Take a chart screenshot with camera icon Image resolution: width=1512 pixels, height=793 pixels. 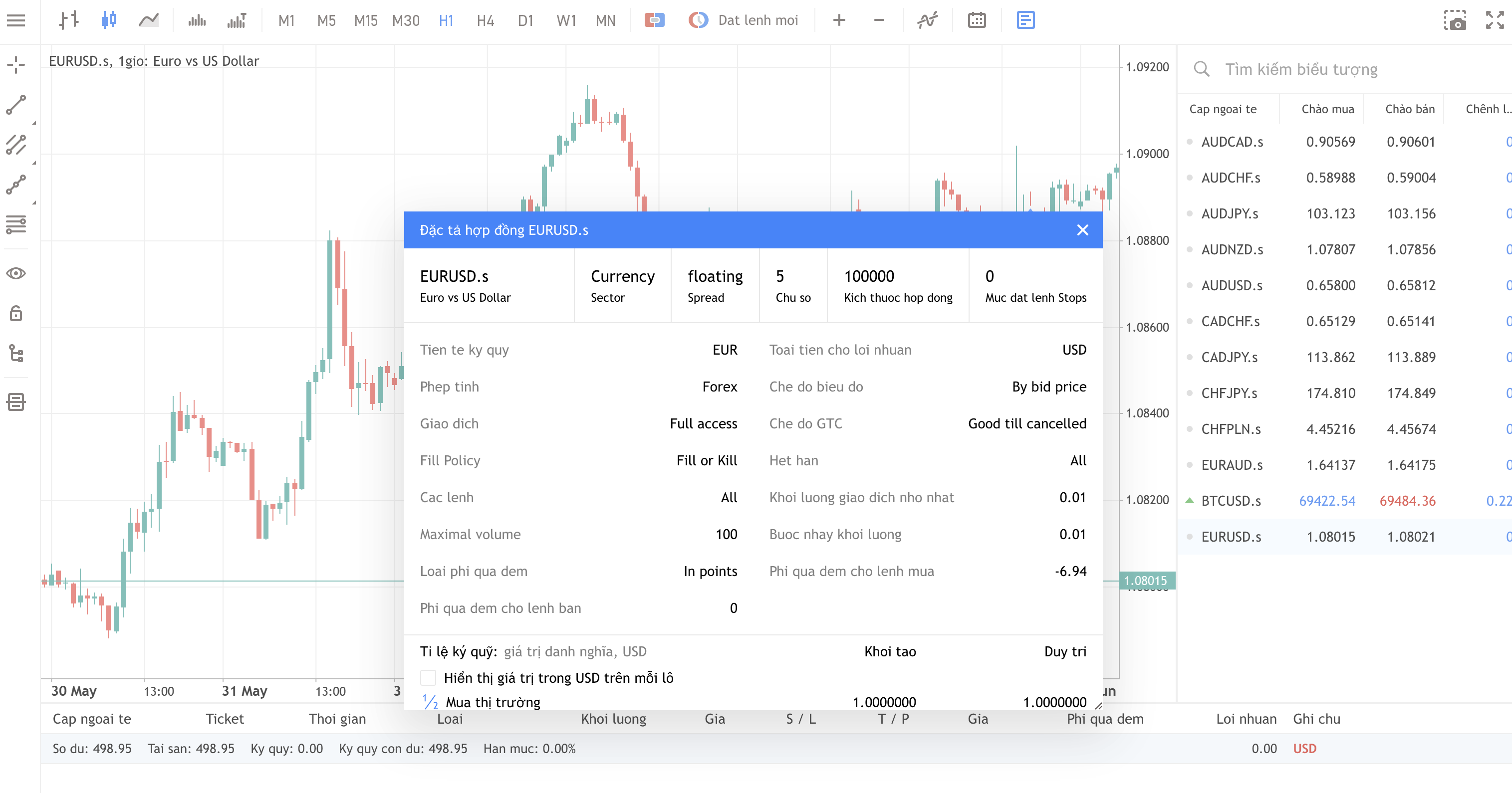coord(1455,20)
